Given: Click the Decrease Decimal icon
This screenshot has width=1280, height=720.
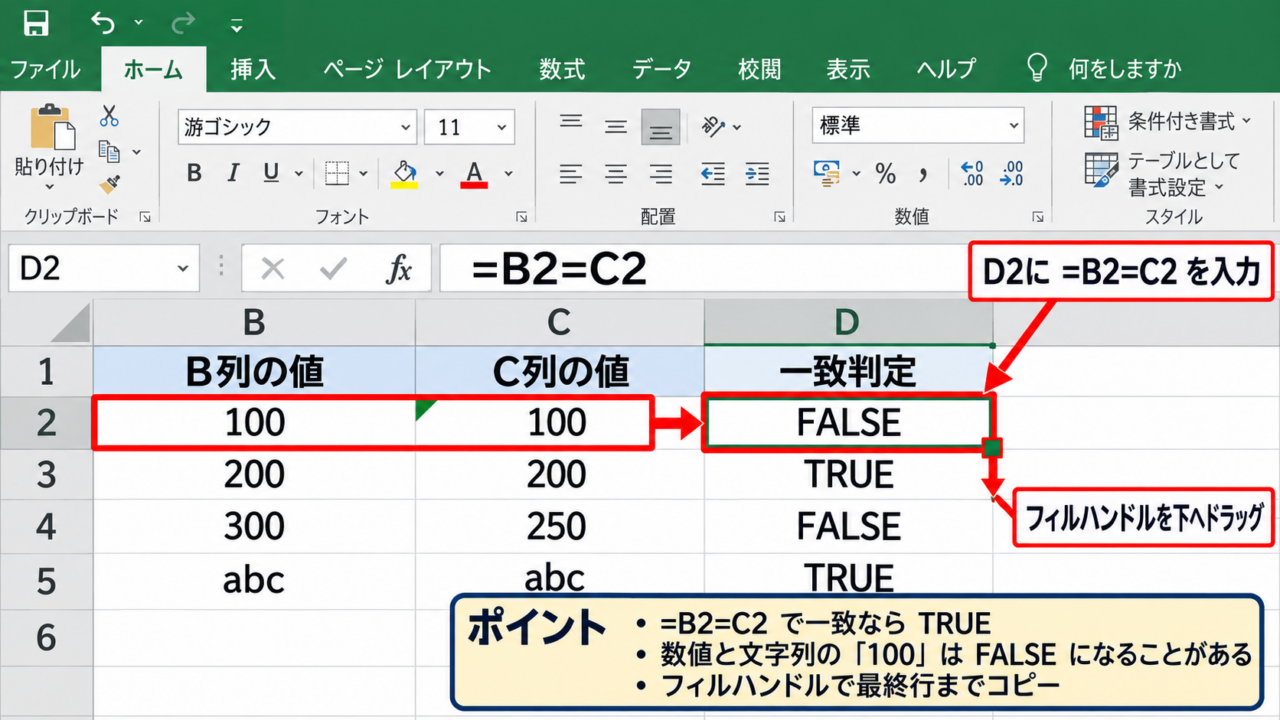Looking at the screenshot, I should [x=1012, y=174].
